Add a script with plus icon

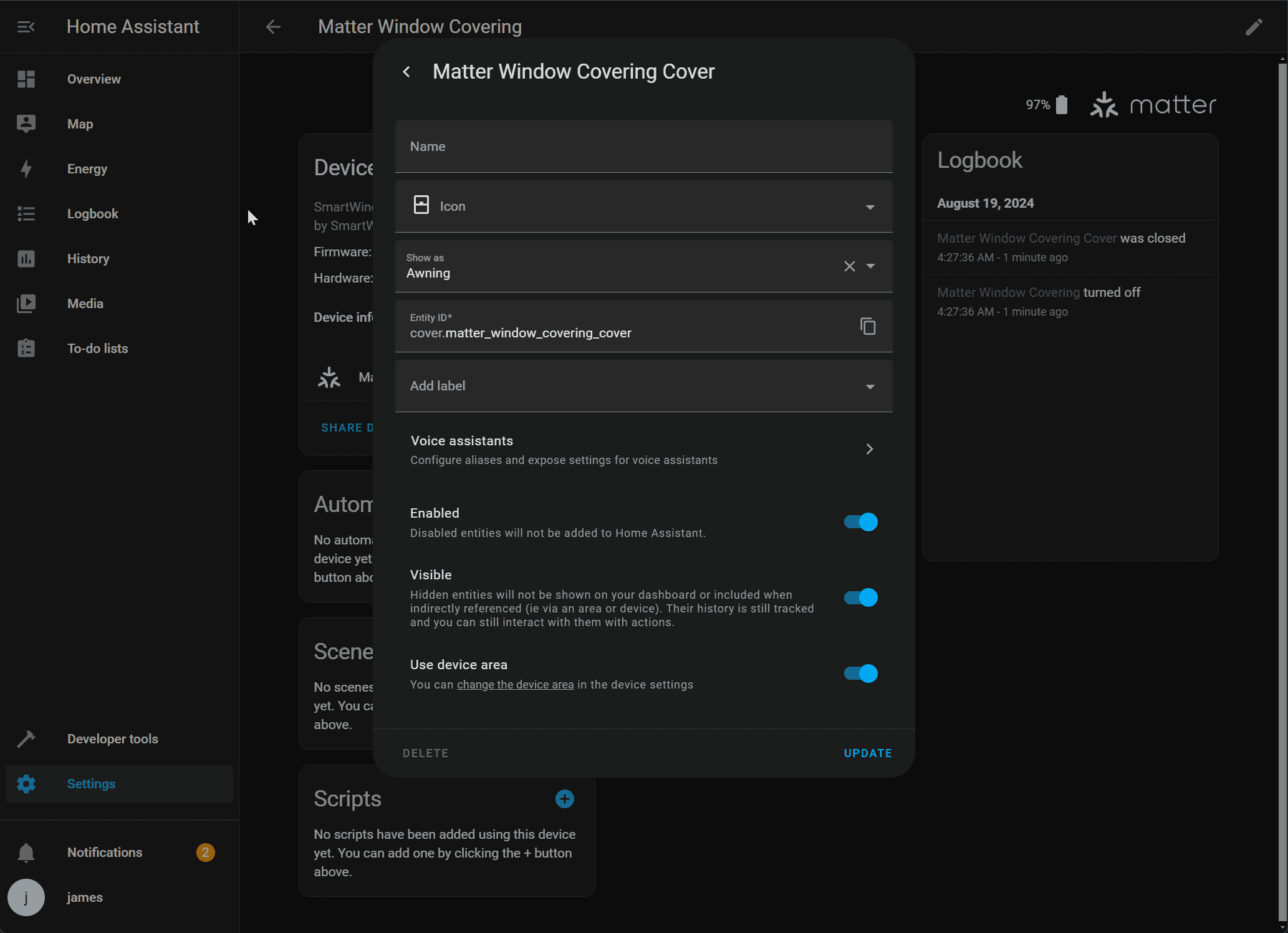[x=564, y=799]
